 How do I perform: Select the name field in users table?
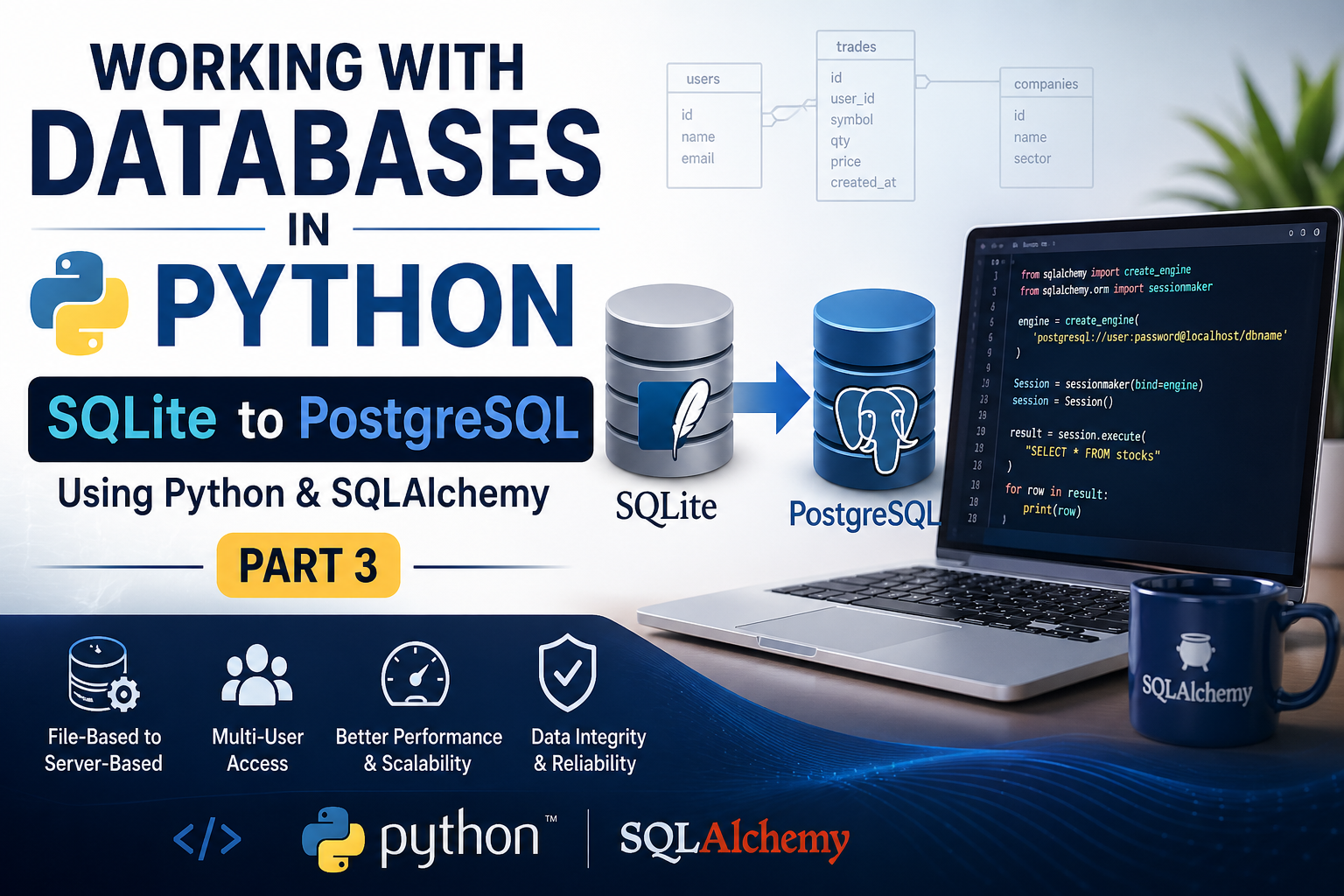tap(698, 136)
